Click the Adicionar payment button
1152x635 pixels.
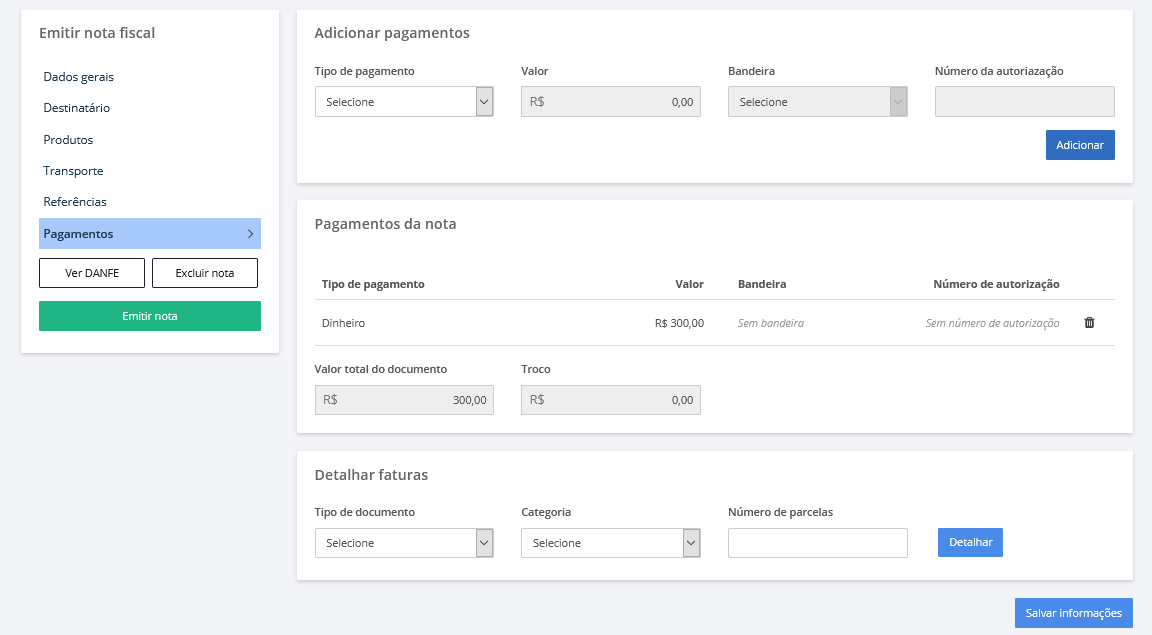(x=1080, y=144)
